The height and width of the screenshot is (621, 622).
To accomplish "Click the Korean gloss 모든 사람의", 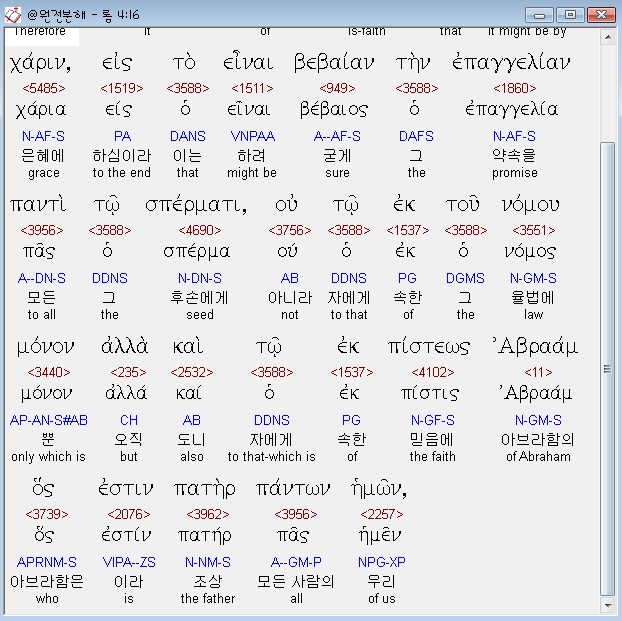I will pos(296,582).
